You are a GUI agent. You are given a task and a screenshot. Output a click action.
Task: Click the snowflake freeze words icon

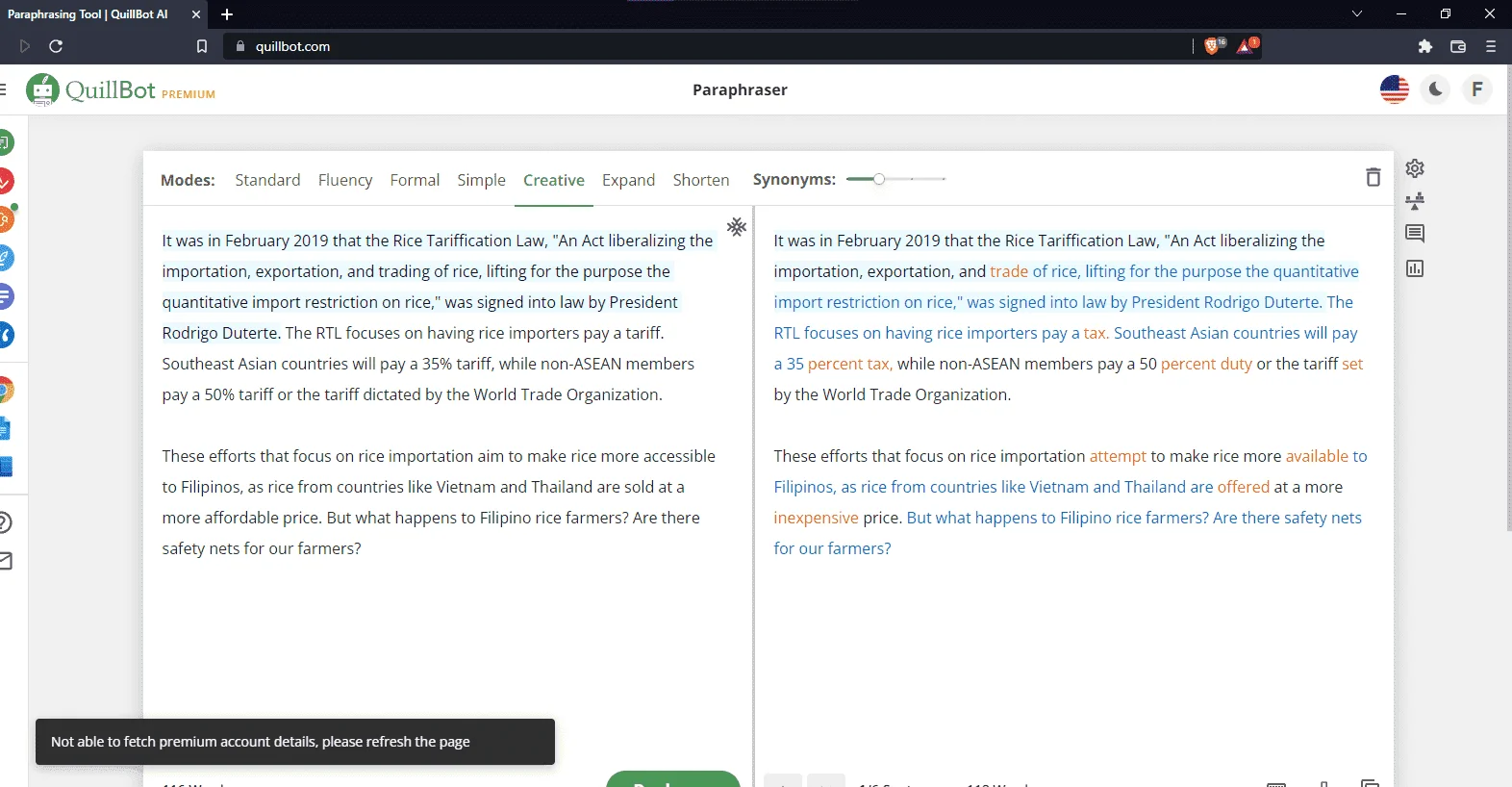(x=737, y=227)
